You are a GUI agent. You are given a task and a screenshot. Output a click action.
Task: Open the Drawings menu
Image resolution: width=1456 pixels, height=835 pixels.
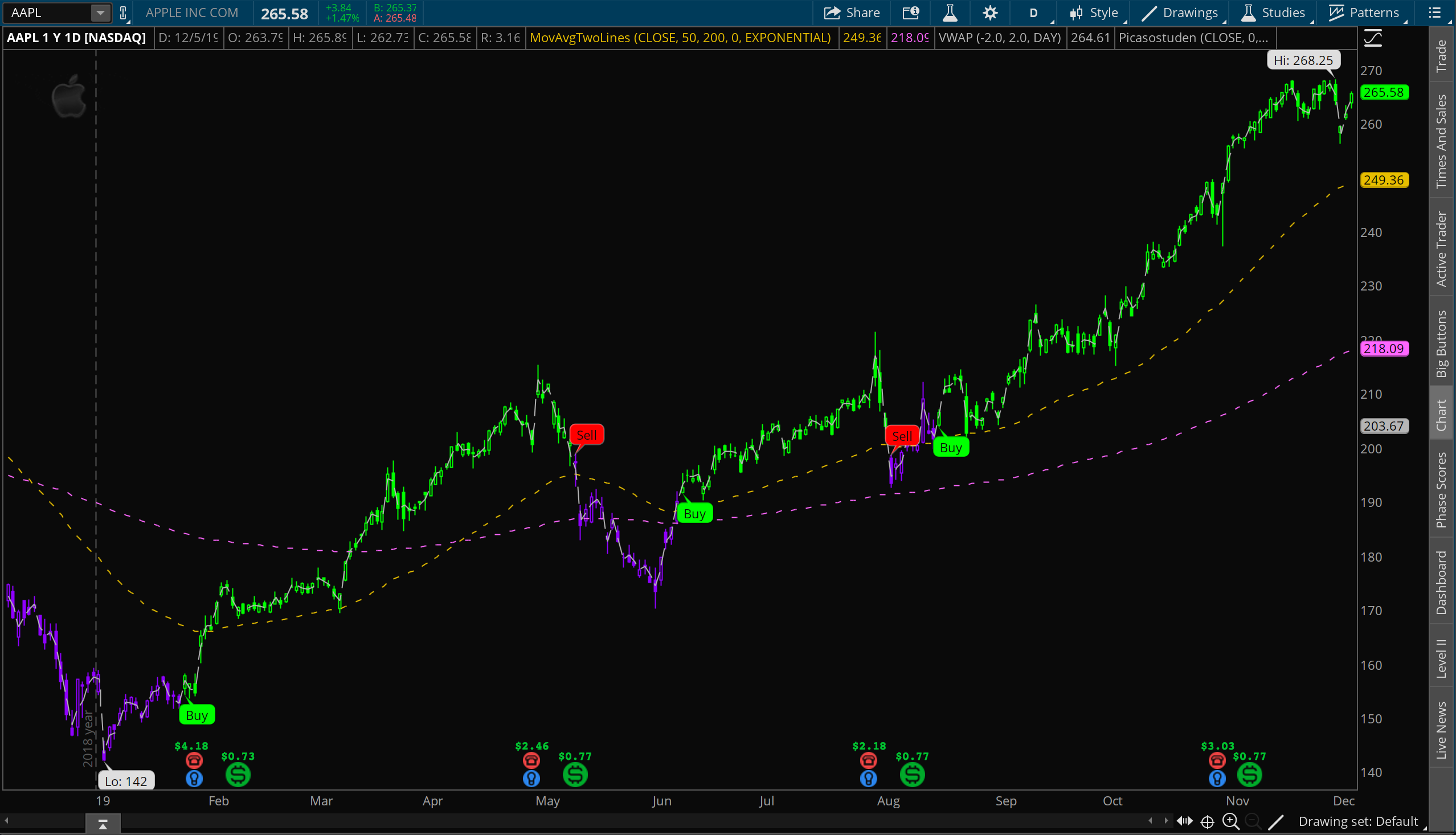[1179, 13]
